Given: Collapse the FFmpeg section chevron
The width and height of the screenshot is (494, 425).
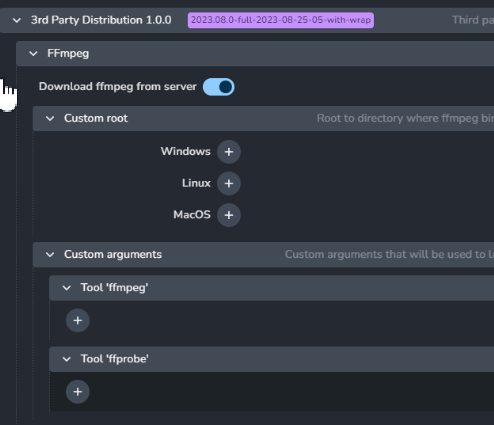Looking at the screenshot, I should 33,54.
